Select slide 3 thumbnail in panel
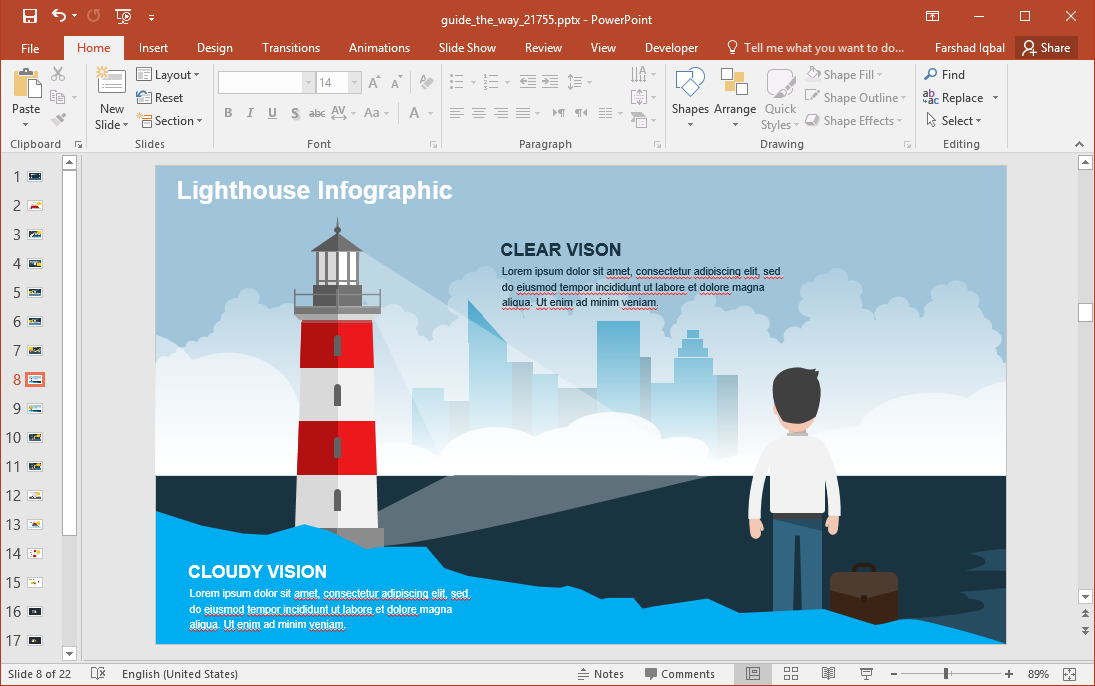Image resolution: width=1095 pixels, height=686 pixels. [33, 234]
